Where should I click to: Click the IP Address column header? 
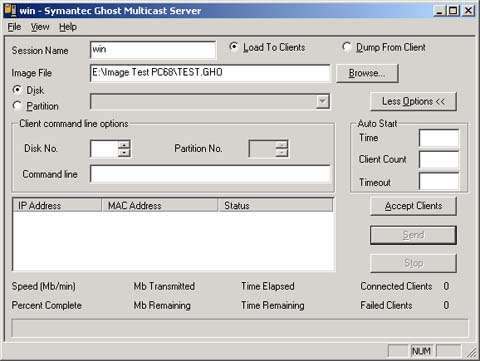click(57, 205)
